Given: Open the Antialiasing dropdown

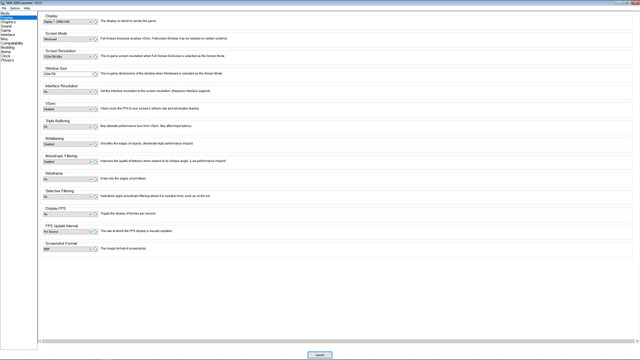Looking at the screenshot, I should click(68, 144).
